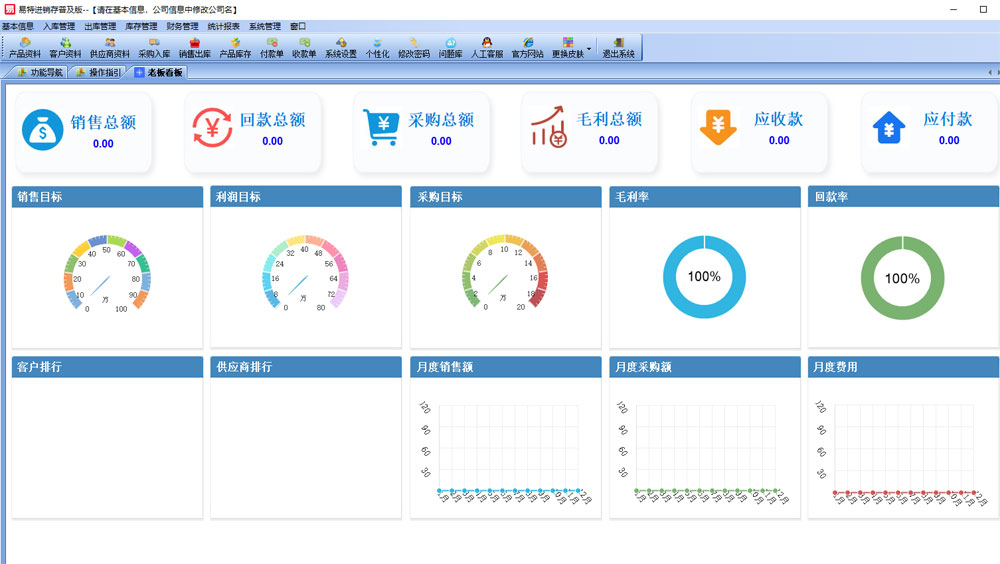The image size is (1000, 564).
Task: Click the 月度销售额 line chart
Action: [506, 451]
